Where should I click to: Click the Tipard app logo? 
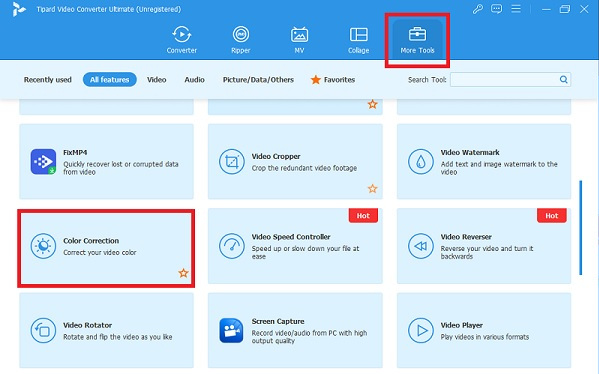(x=18, y=9)
